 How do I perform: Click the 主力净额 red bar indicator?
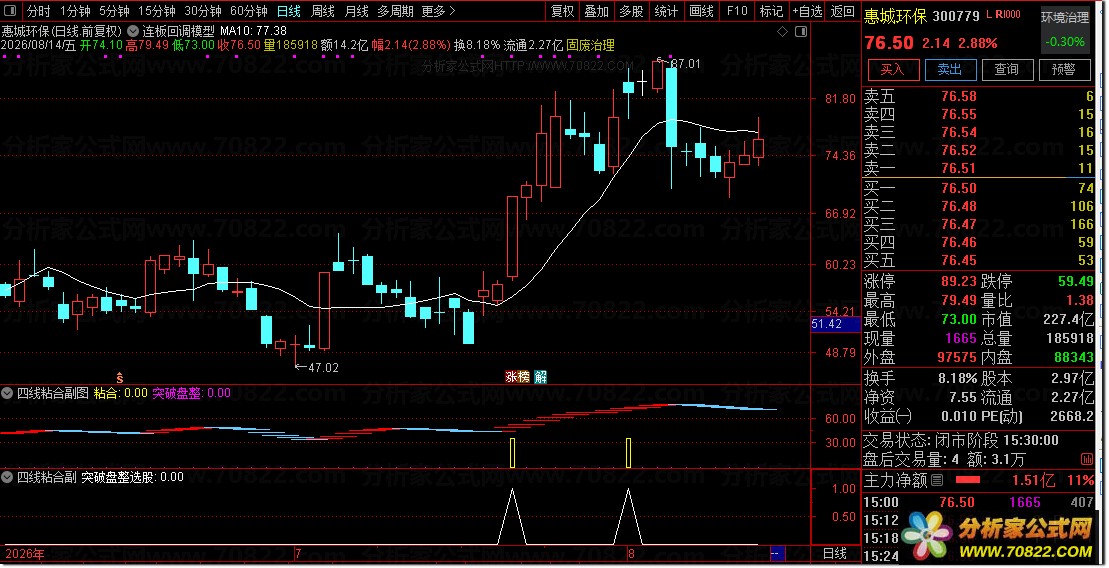pos(968,480)
